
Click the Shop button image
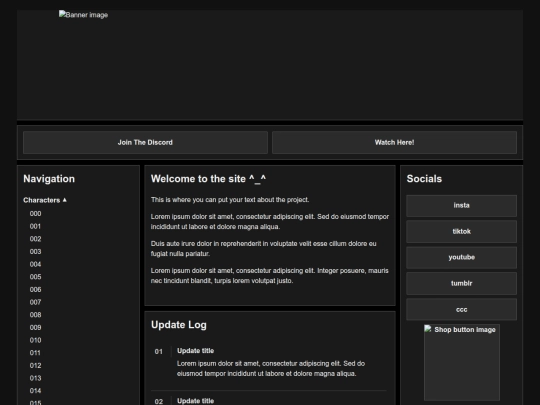pos(462,363)
